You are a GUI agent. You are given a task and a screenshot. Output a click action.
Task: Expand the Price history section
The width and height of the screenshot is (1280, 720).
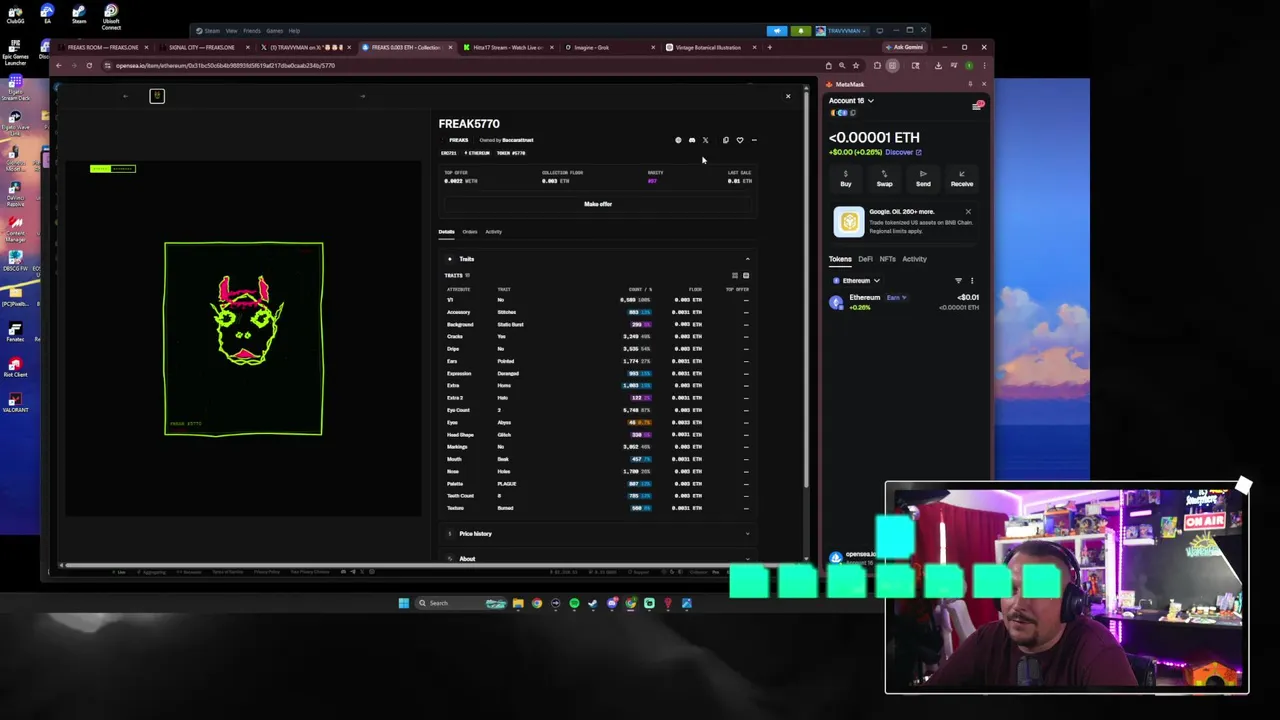[x=598, y=534]
